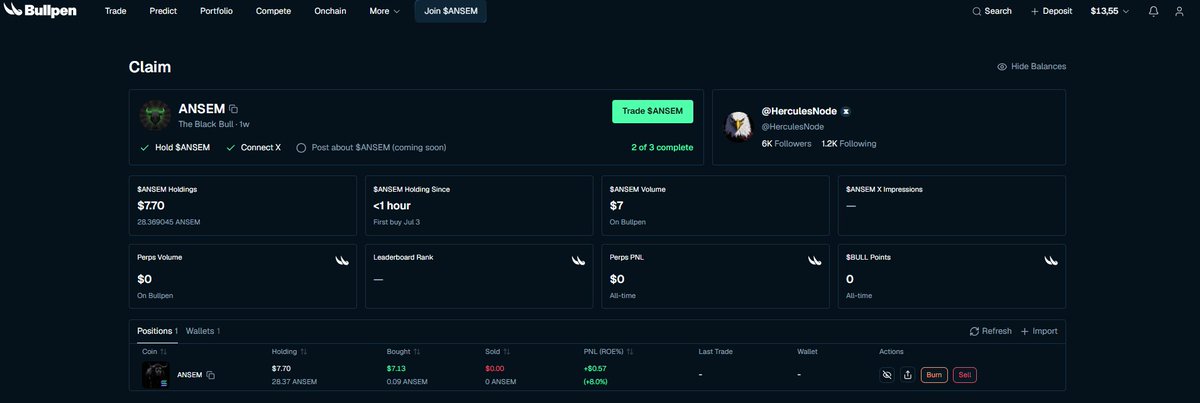Click the 6K Followers count
The height and width of the screenshot is (403, 1200).
point(787,144)
